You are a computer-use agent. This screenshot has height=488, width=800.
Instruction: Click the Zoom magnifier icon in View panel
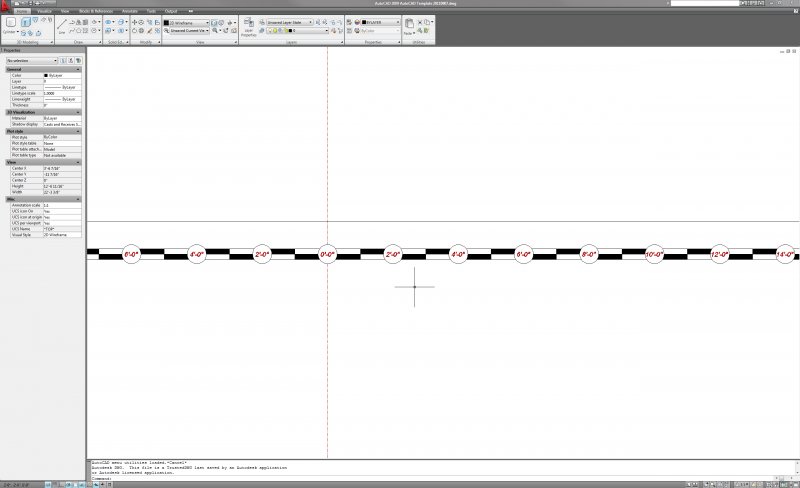(215, 31)
